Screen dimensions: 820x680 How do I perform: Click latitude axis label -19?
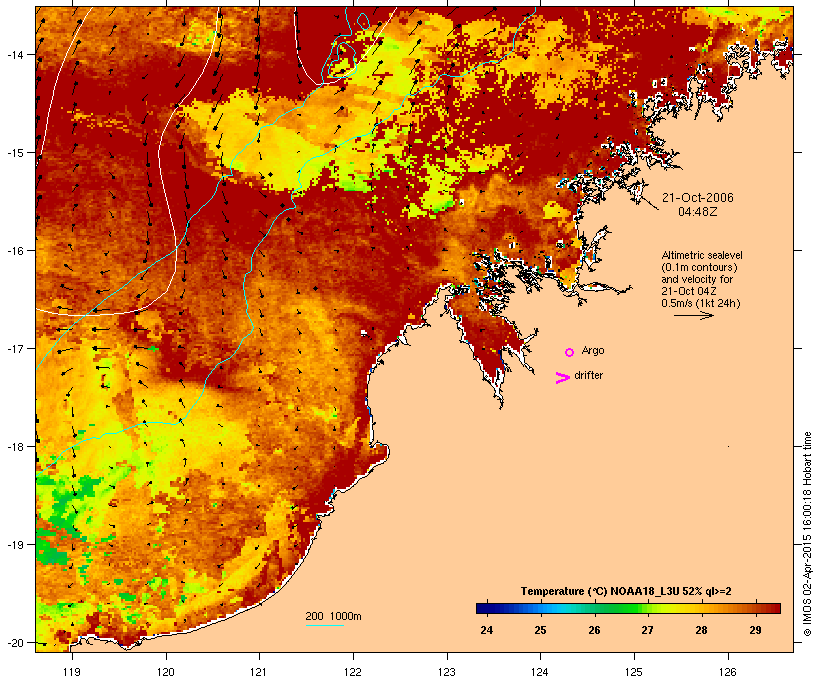pyautogui.click(x=15, y=545)
